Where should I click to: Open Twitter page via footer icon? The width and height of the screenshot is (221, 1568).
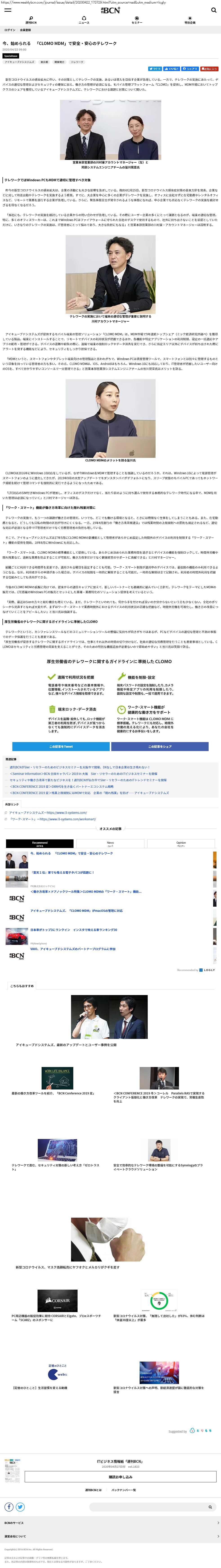tap(20, 1507)
